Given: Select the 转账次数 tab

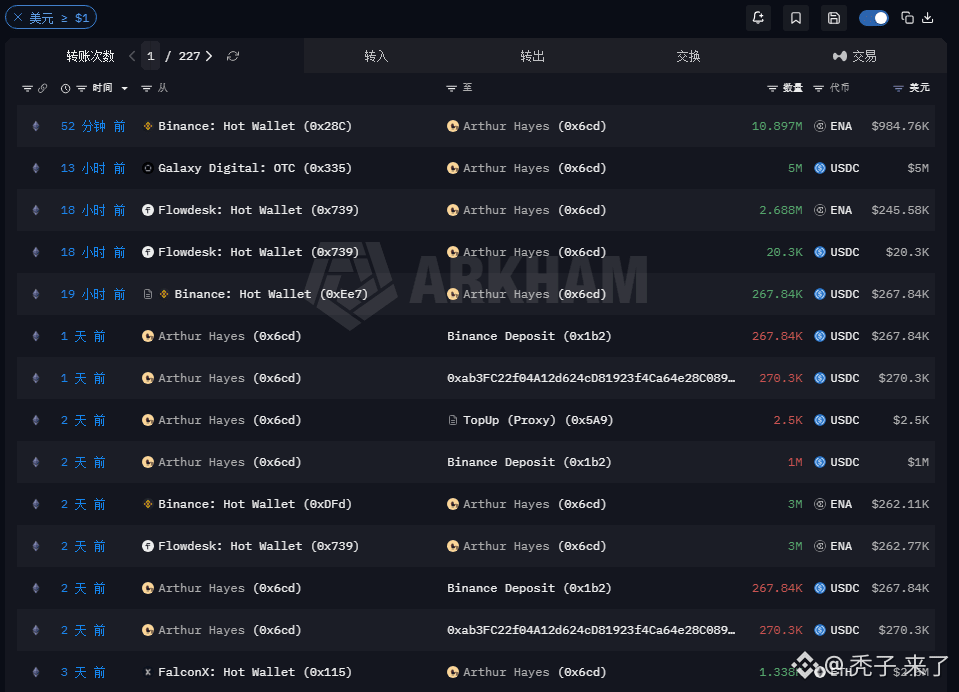Looking at the screenshot, I should tap(91, 56).
